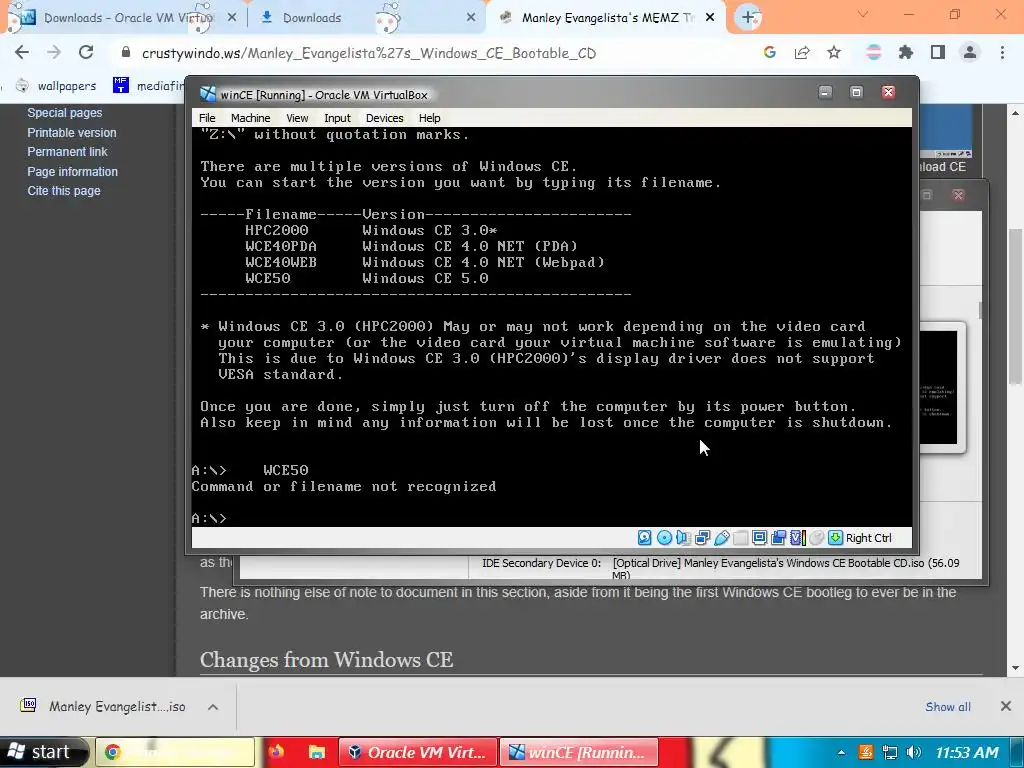The image size is (1024, 768).
Task: Click the display settings icon in VM status bar
Action: [759, 537]
